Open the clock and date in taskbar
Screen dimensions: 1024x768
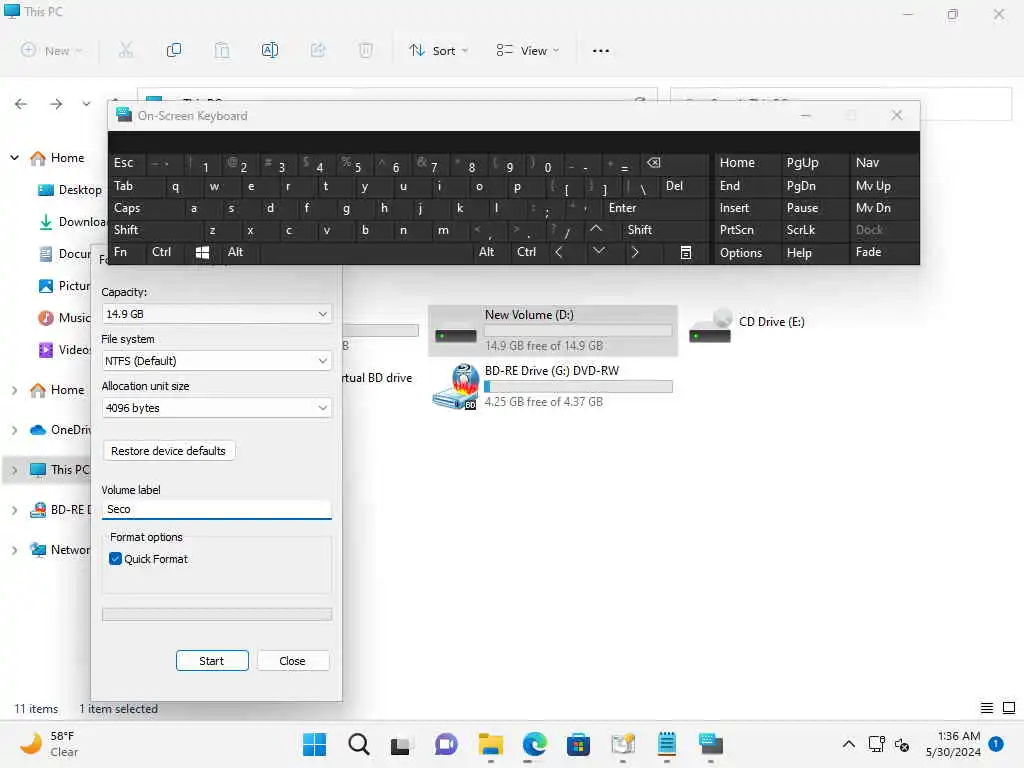[953, 744]
